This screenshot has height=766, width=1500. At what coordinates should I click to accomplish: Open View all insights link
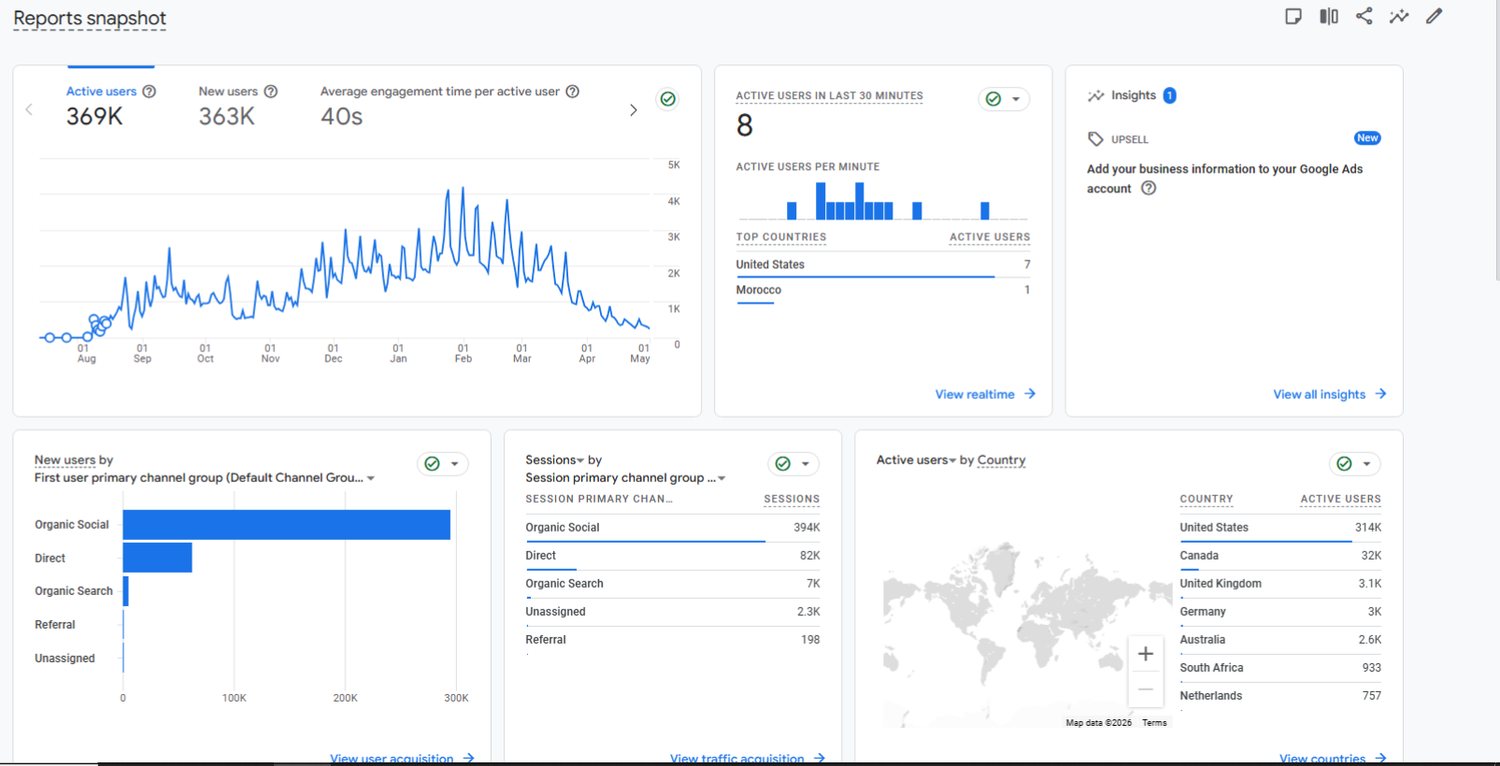tap(1329, 394)
